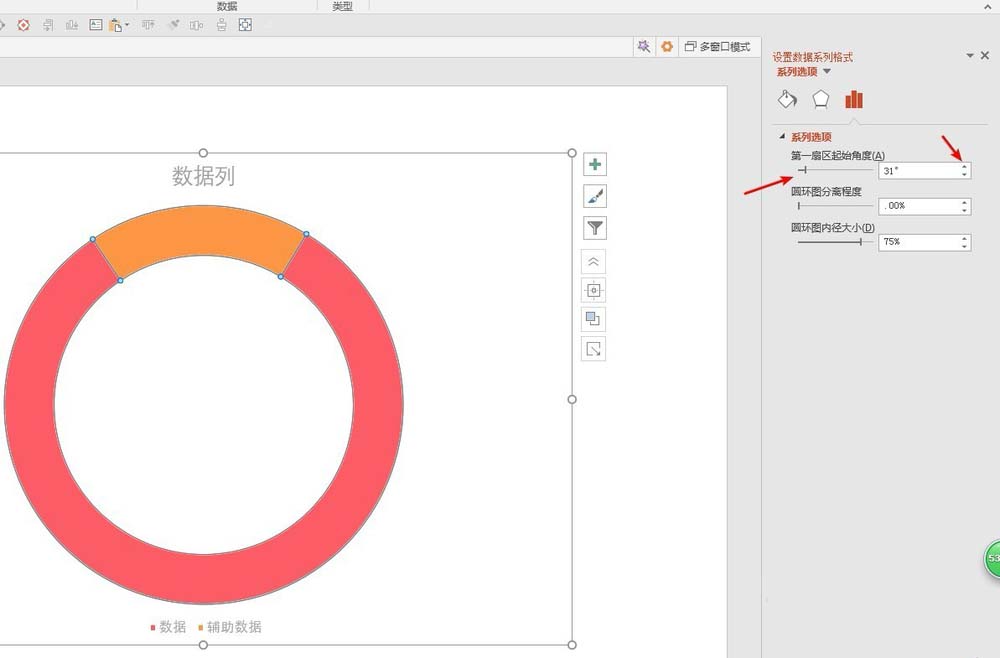Image resolution: width=1000 pixels, height=658 pixels.
Task: Click the chart title 数据列
Action: (x=203, y=176)
